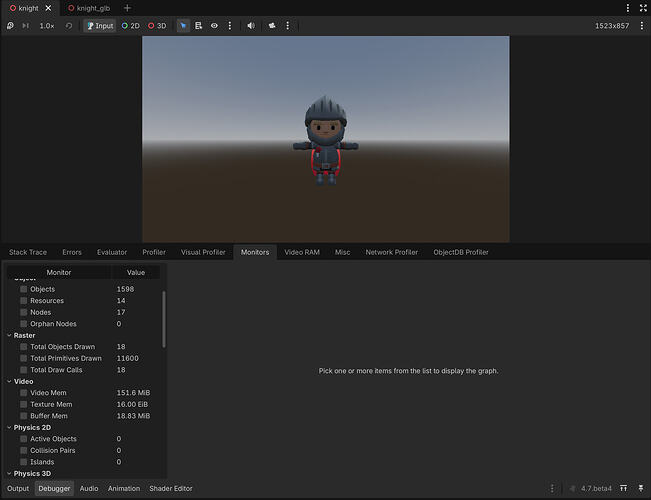Toggle fullscreen icon at top right

click(643, 8)
